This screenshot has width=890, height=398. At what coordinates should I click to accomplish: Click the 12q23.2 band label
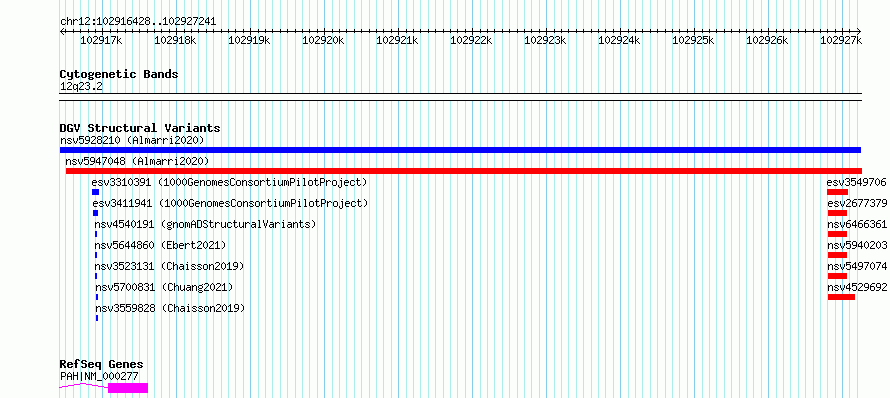pyautogui.click(x=81, y=86)
